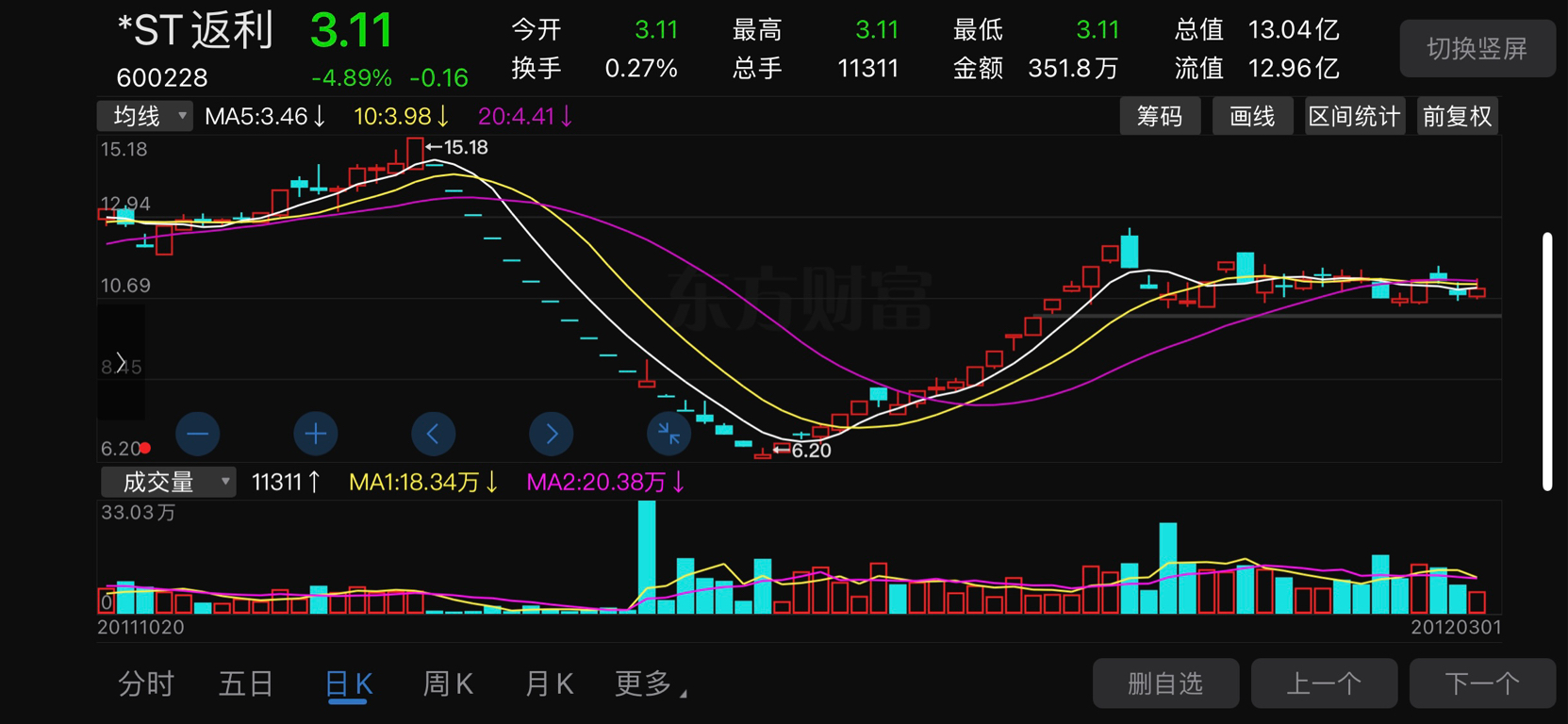
Task: Click the start date 20111020
Action: click(141, 627)
